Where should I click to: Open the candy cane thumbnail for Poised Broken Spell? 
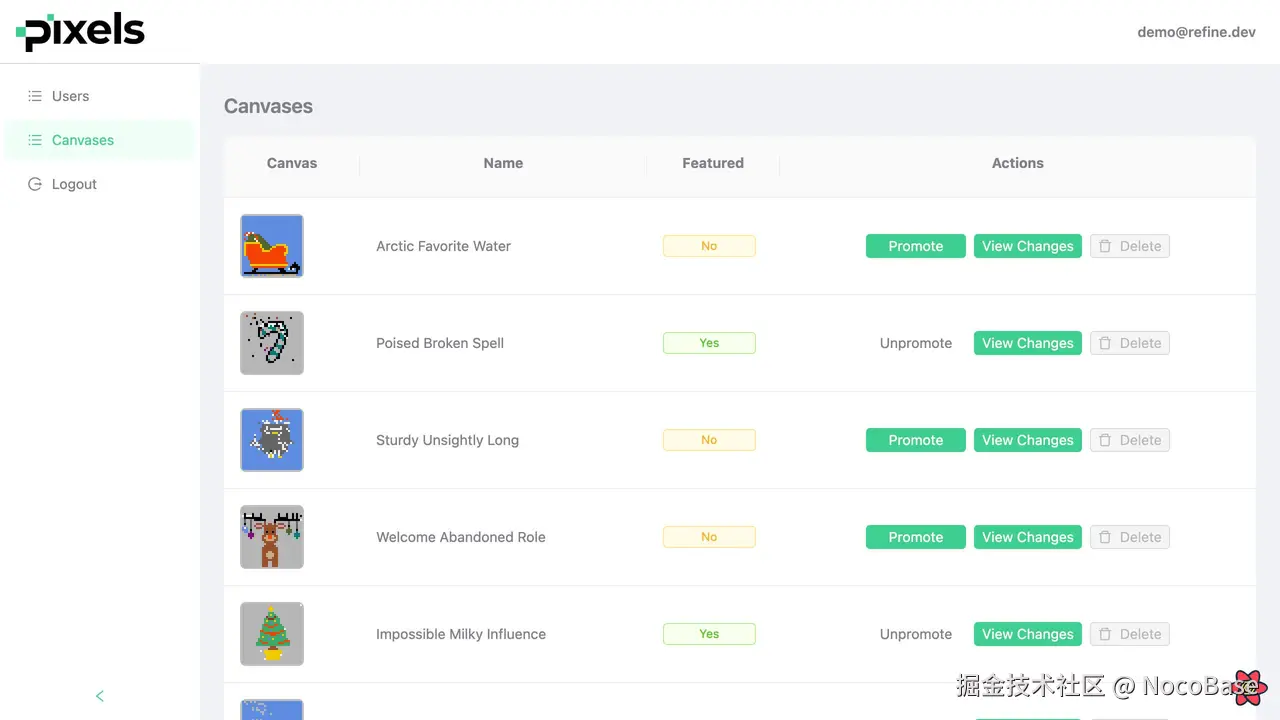click(272, 343)
